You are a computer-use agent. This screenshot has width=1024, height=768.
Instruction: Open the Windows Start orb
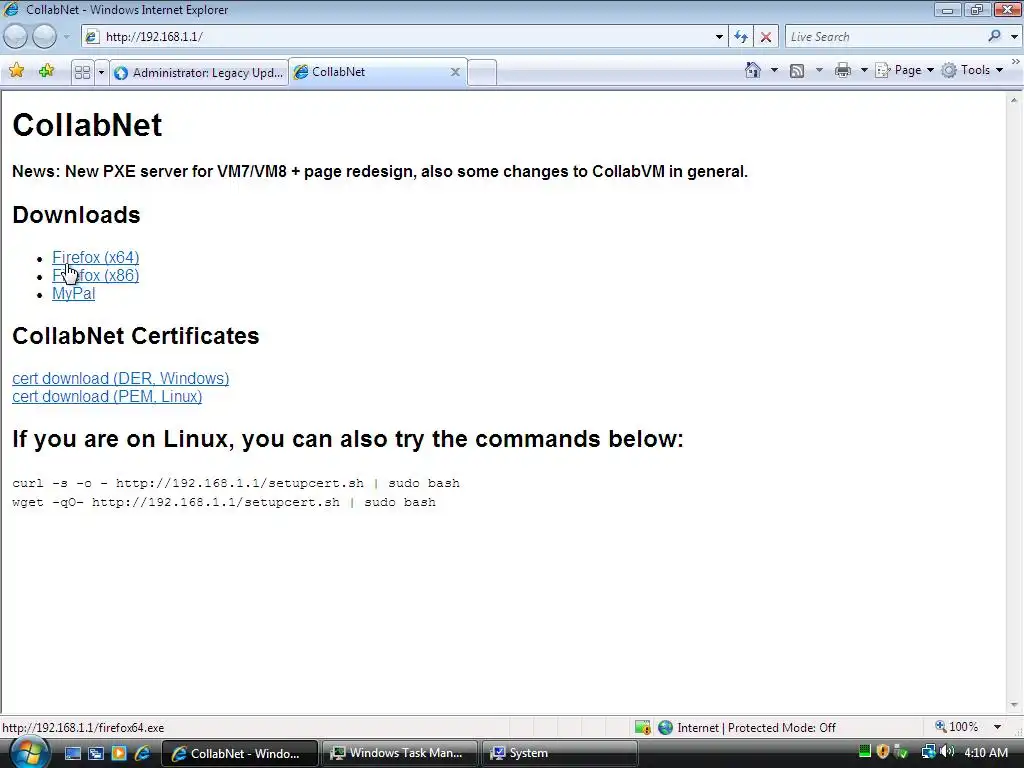pos(29,752)
